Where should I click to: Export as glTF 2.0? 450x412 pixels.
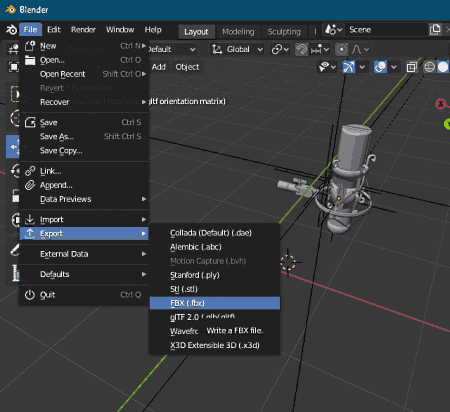click(215, 317)
